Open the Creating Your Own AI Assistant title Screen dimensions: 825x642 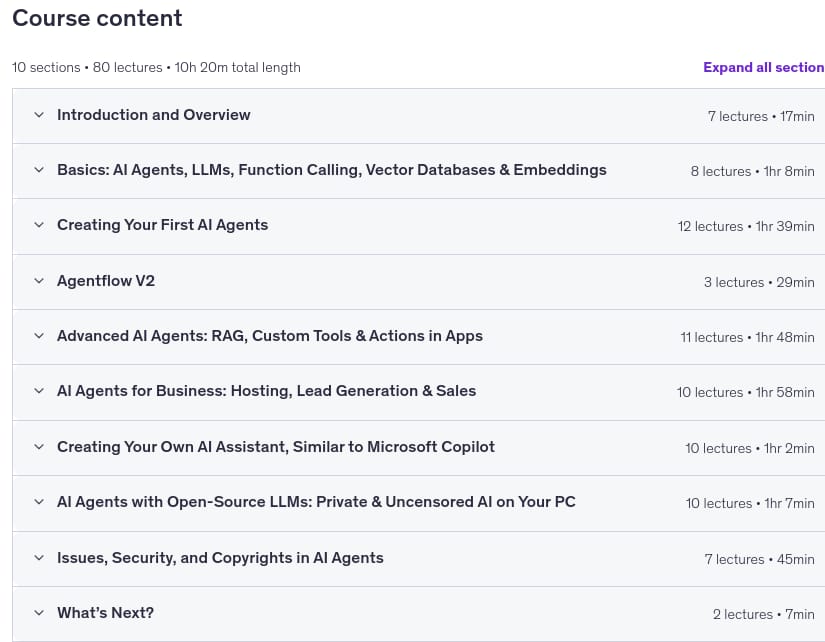coord(276,447)
